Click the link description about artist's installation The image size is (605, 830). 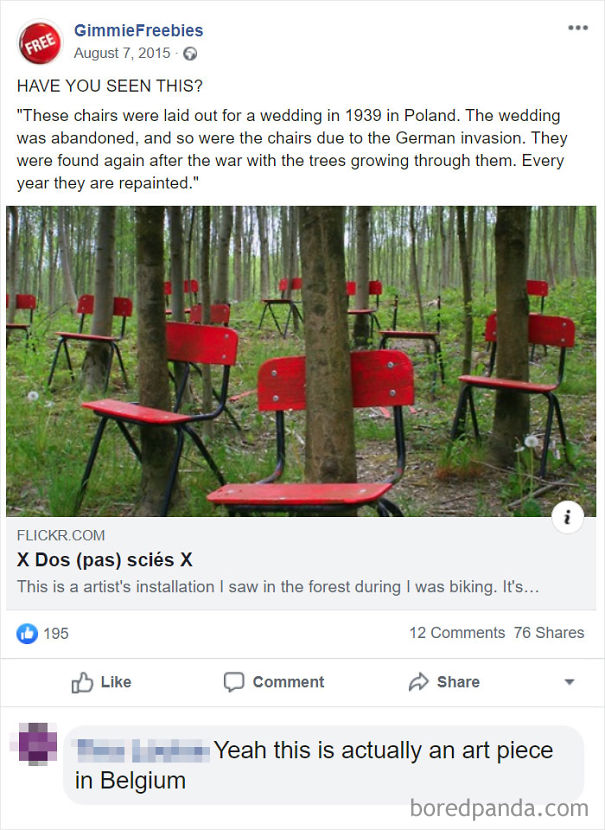click(x=278, y=587)
